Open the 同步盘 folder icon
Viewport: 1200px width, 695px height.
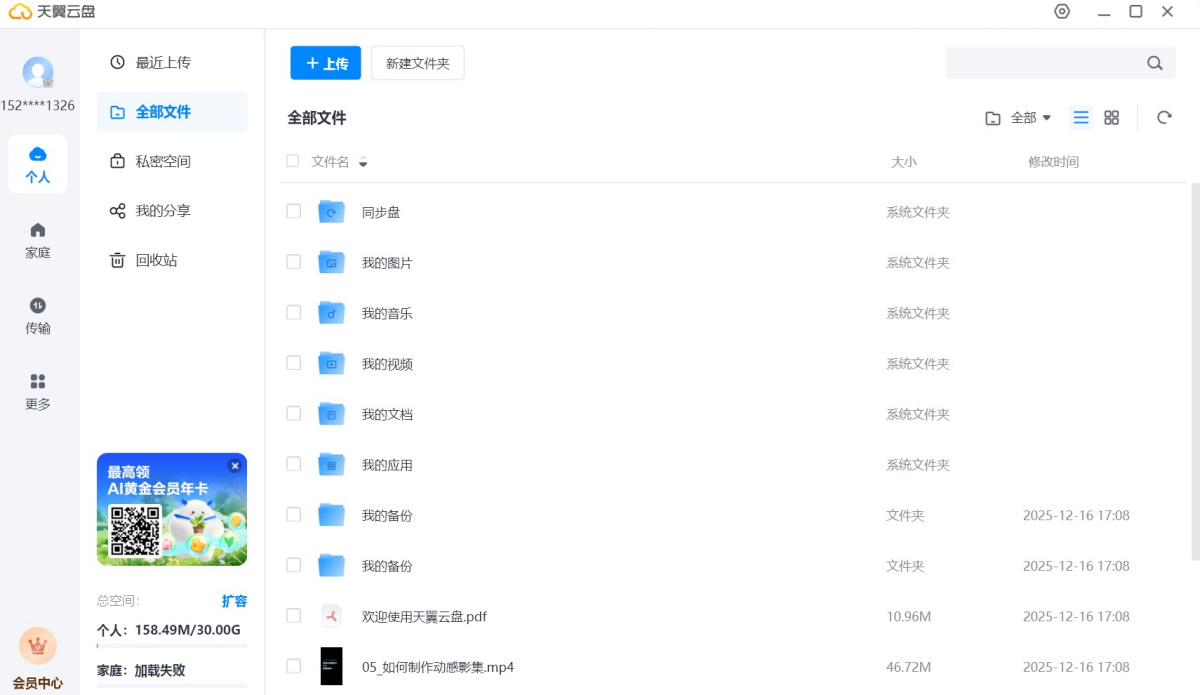[331, 212]
